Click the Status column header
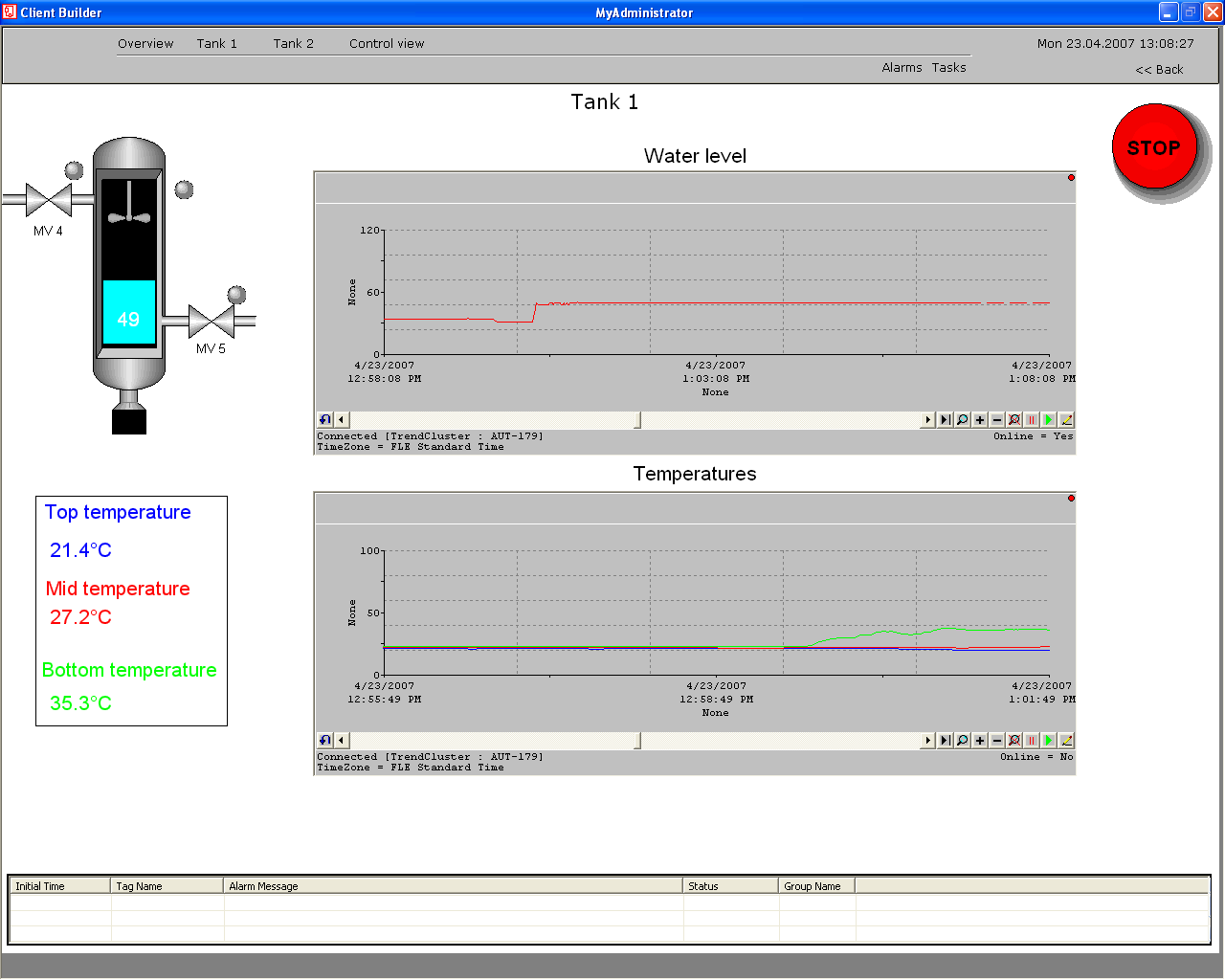Screen dimensions: 1225x980 (731, 886)
